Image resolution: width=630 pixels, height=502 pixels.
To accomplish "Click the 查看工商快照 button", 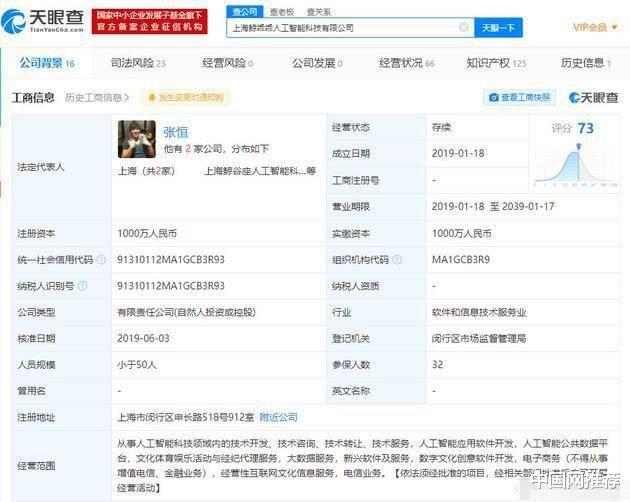I will click(519, 97).
